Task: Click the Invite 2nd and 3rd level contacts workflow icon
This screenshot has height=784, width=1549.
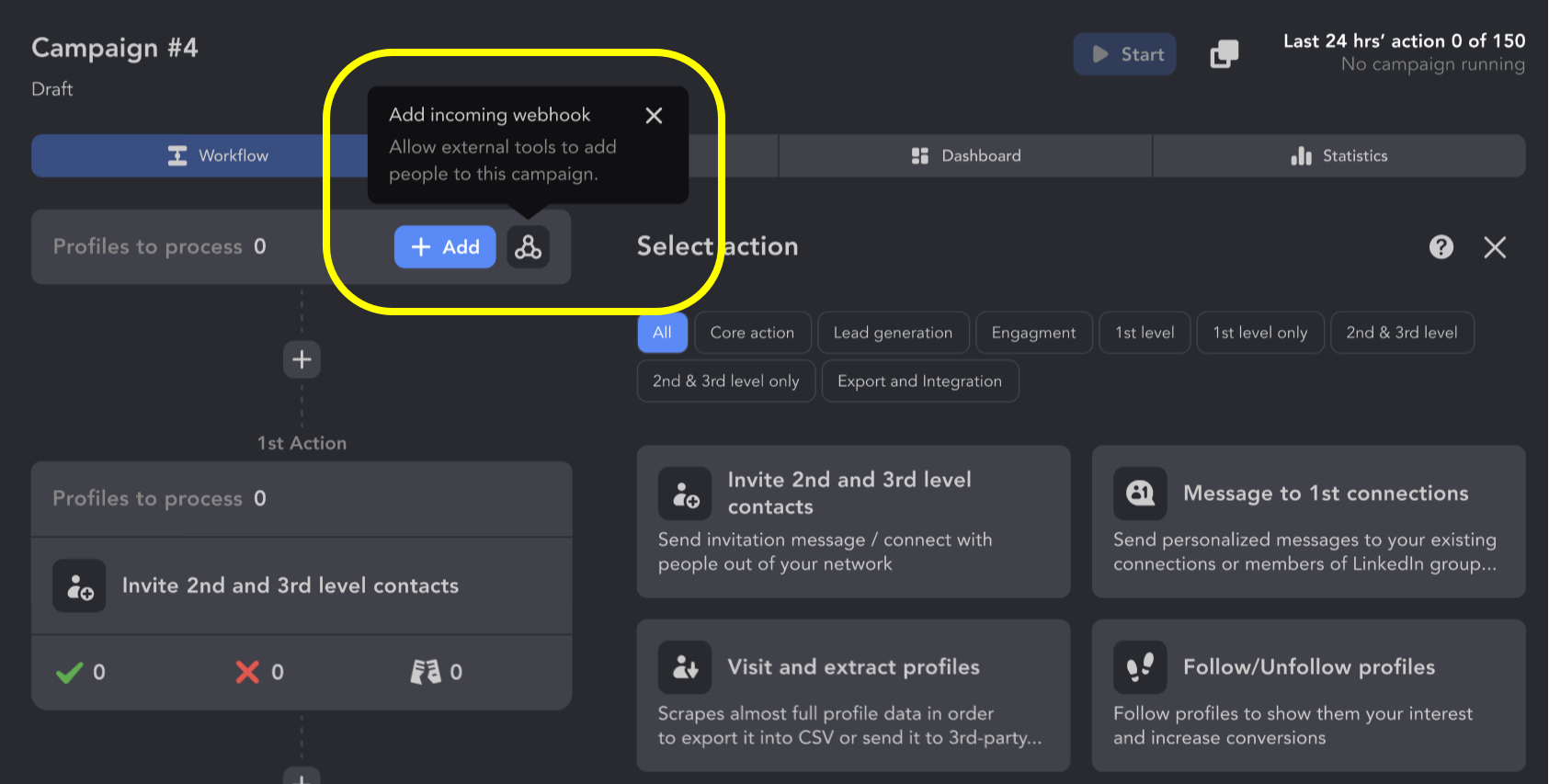Action: pos(79,585)
